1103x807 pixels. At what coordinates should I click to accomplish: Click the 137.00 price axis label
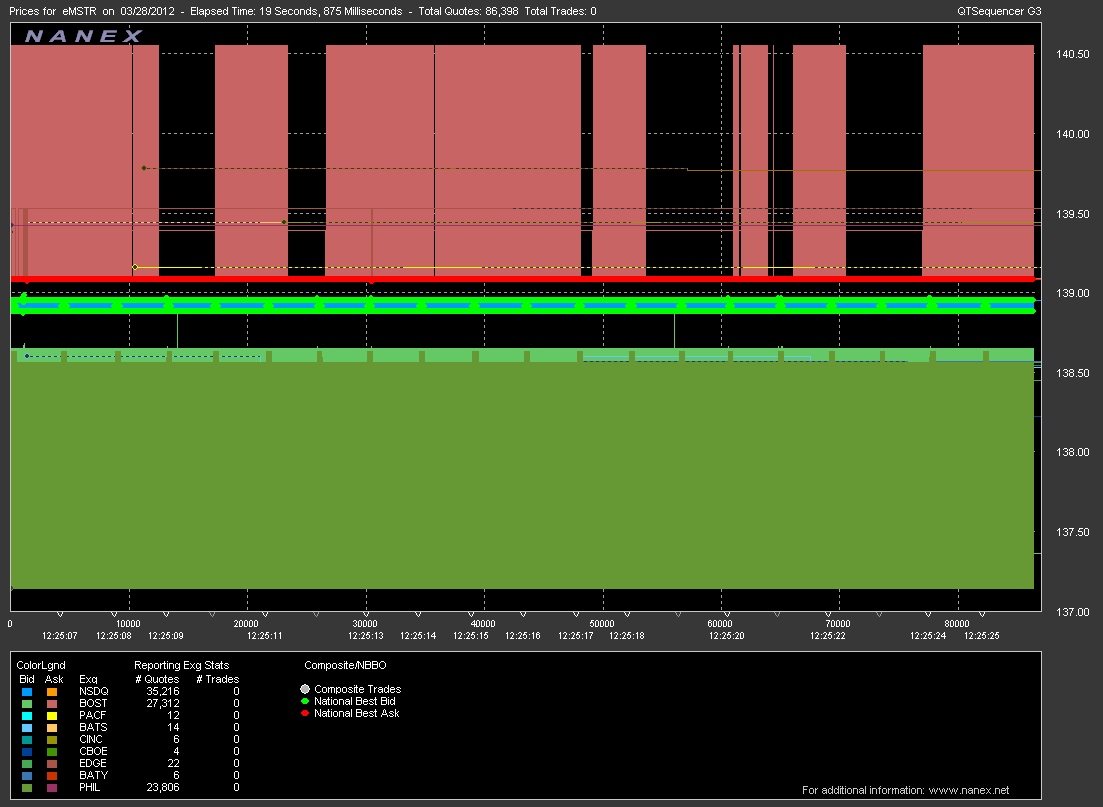1073,613
